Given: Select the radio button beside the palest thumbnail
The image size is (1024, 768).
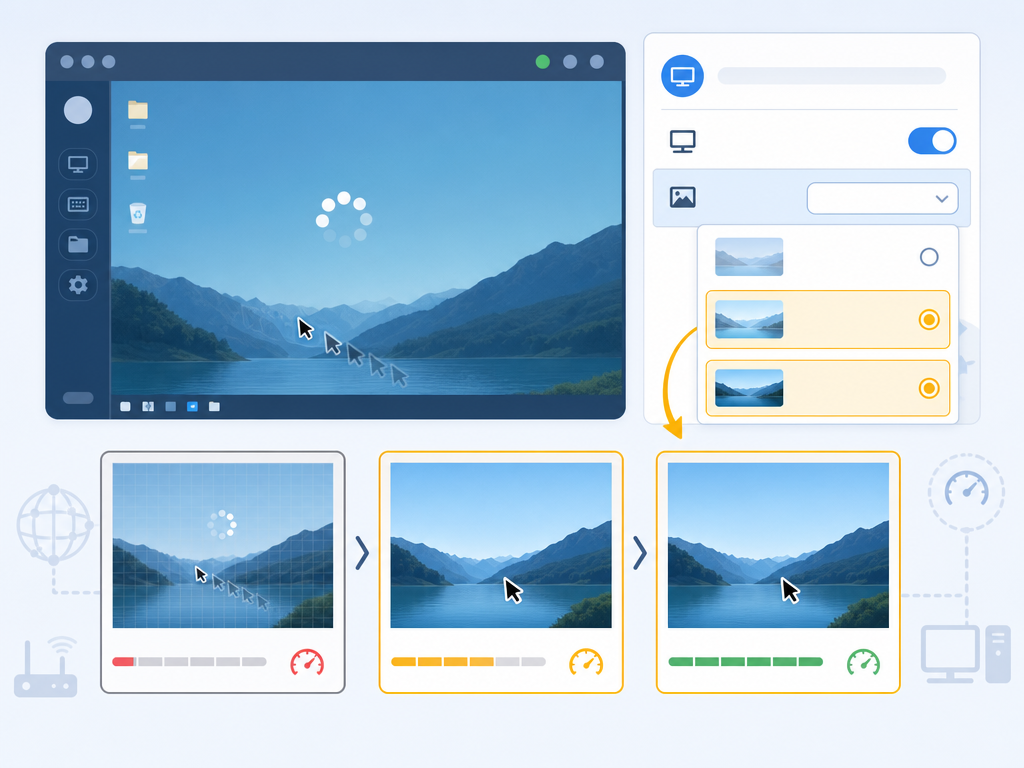Looking at the screenshot, I should [x=929, y=257].
